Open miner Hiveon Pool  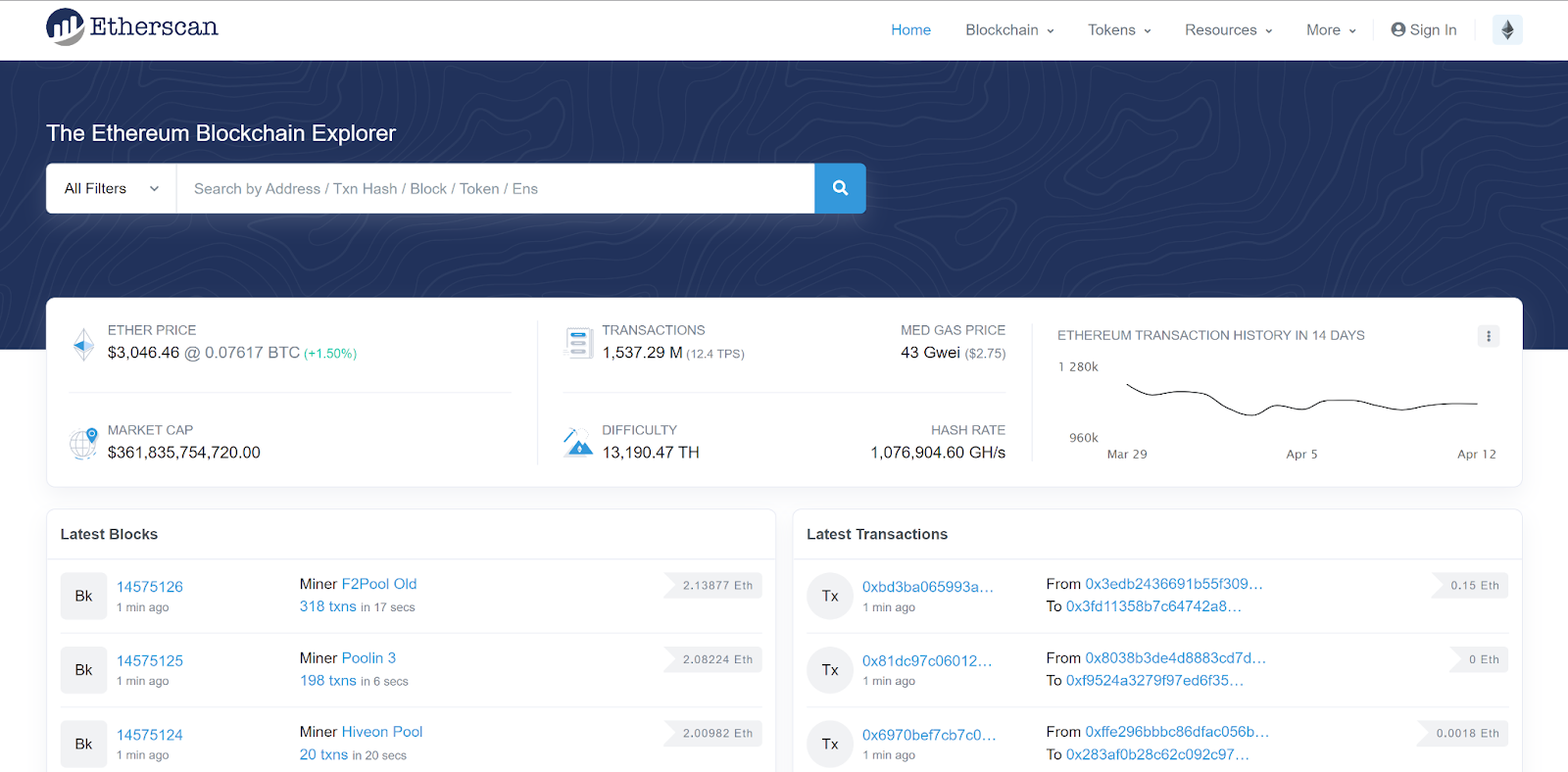(x=382, y=732)
